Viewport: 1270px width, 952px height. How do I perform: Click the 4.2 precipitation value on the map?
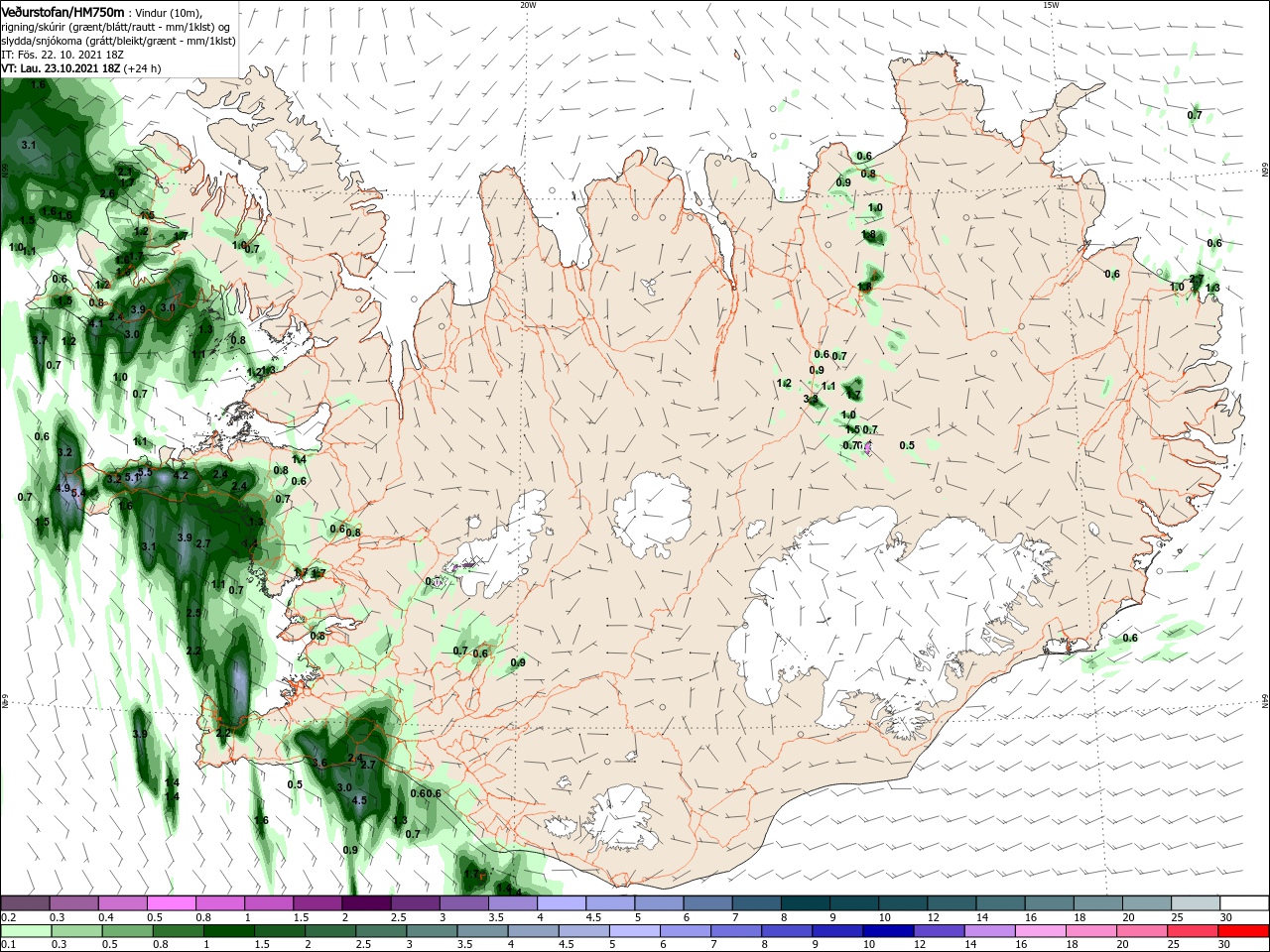(x=181, y=475)
